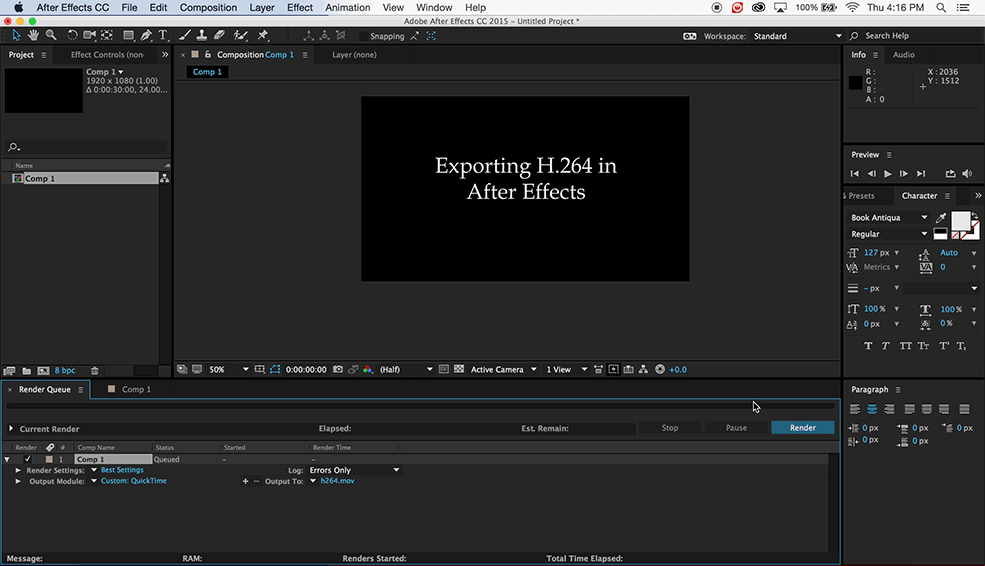Click the h264.mov output file link
The image size is (985, 566).
(337, 481)
